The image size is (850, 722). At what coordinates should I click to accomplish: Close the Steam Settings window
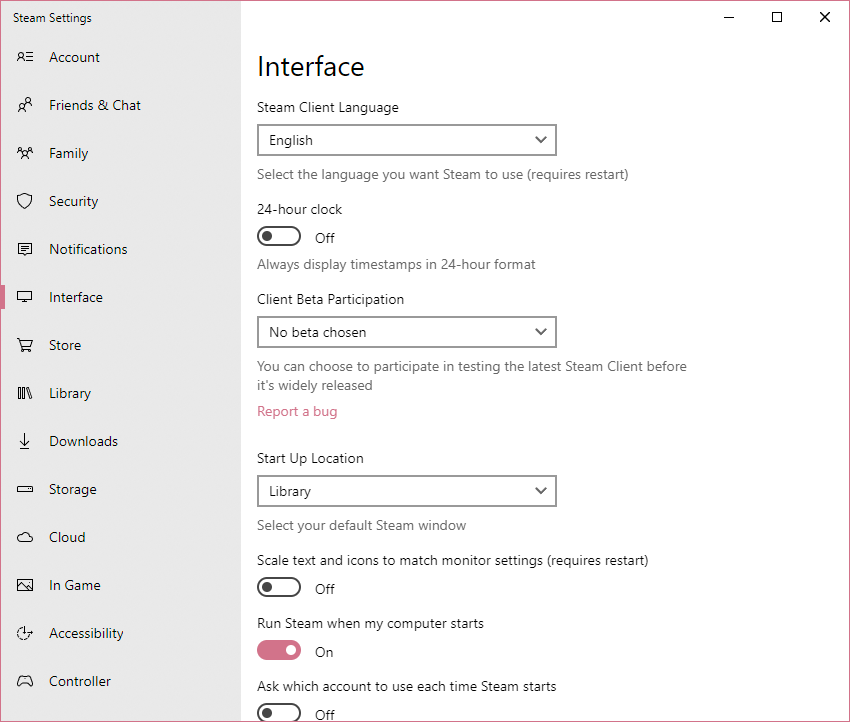coord(825,17)
